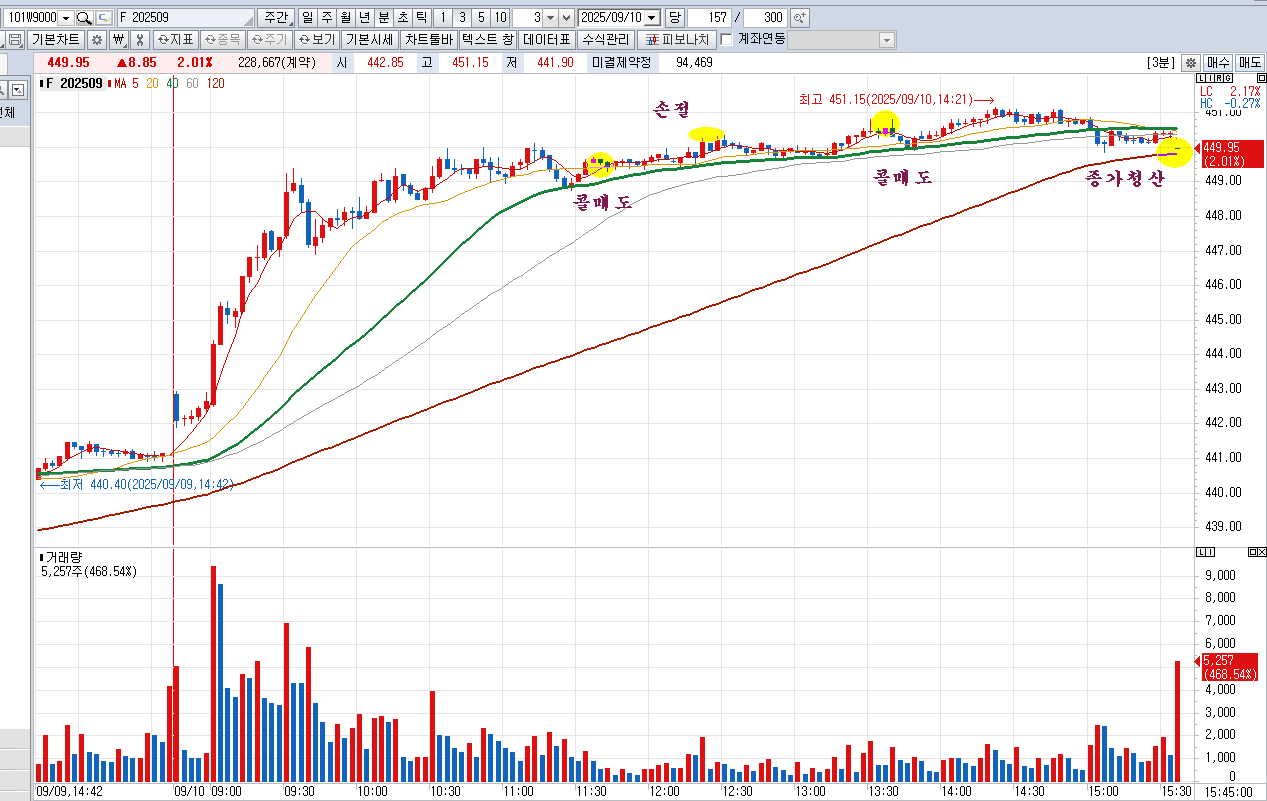Toggle the 계좌연동 checkbox

[727, 40]
